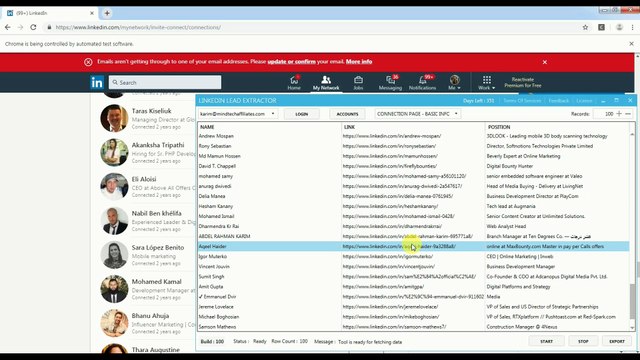The image size is (640, 360).
Task: Click the EXPORT button
Action: click(x=617, y=341)
